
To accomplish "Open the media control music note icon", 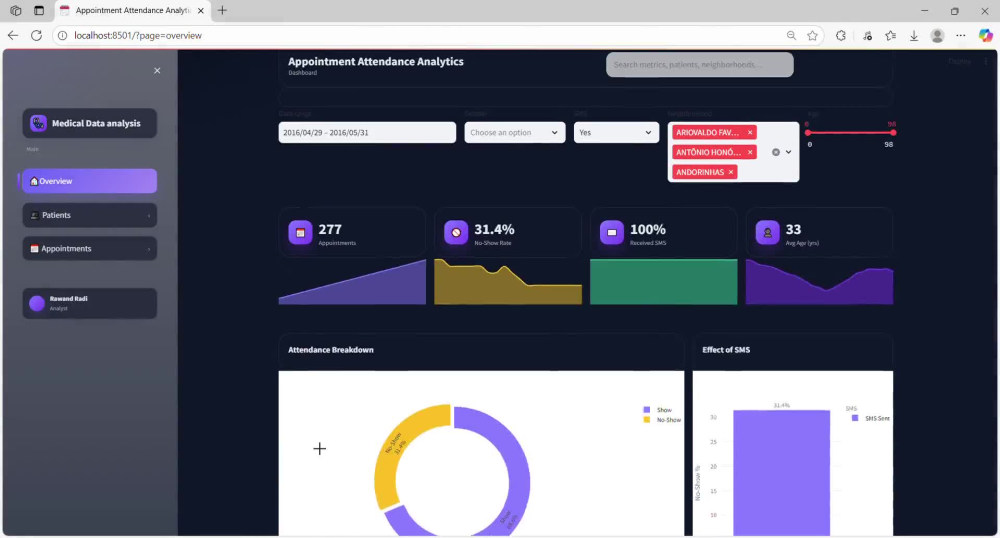I will pyautogui.click(x=867, y=36).
